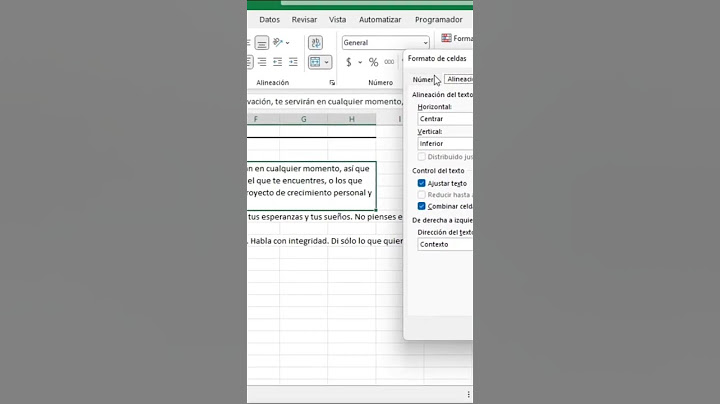
Task: Expand the merge and center dropdown arrow
Action: (326, 62)
